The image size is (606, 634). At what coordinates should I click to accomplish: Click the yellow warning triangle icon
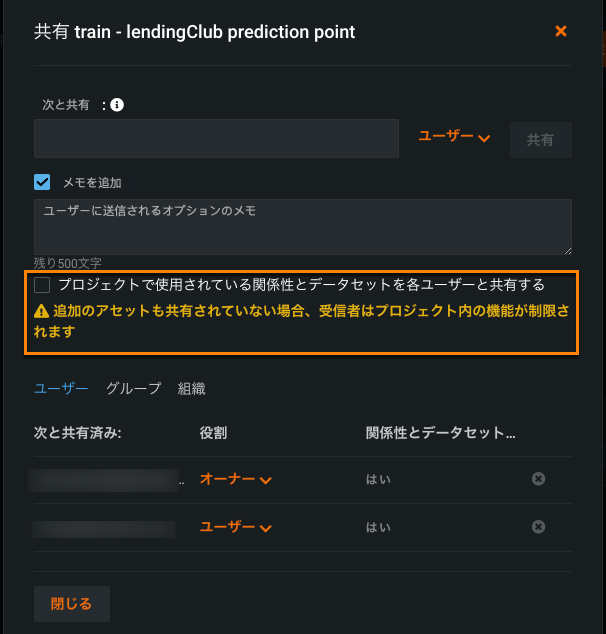point(41,311)
